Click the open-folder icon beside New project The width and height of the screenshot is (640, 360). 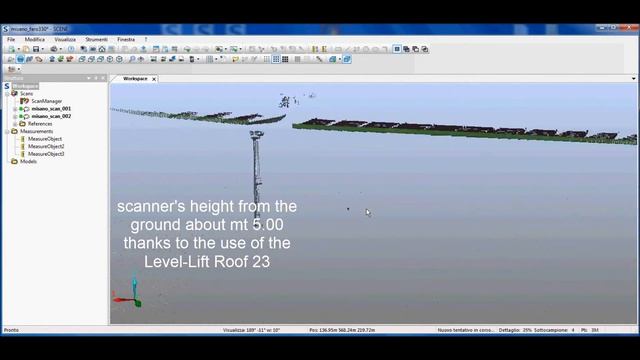click(26, 49)
